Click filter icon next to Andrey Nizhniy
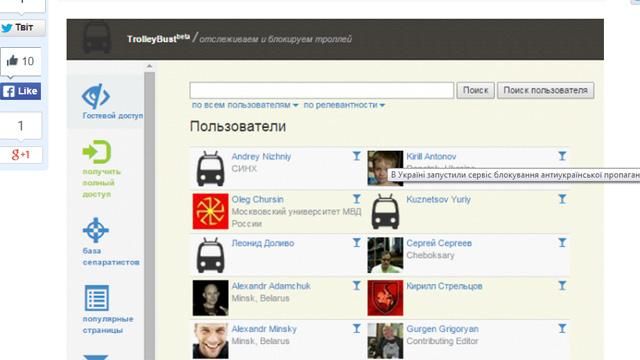Screen dimensions: 640x360 click(x=357, y=156)
